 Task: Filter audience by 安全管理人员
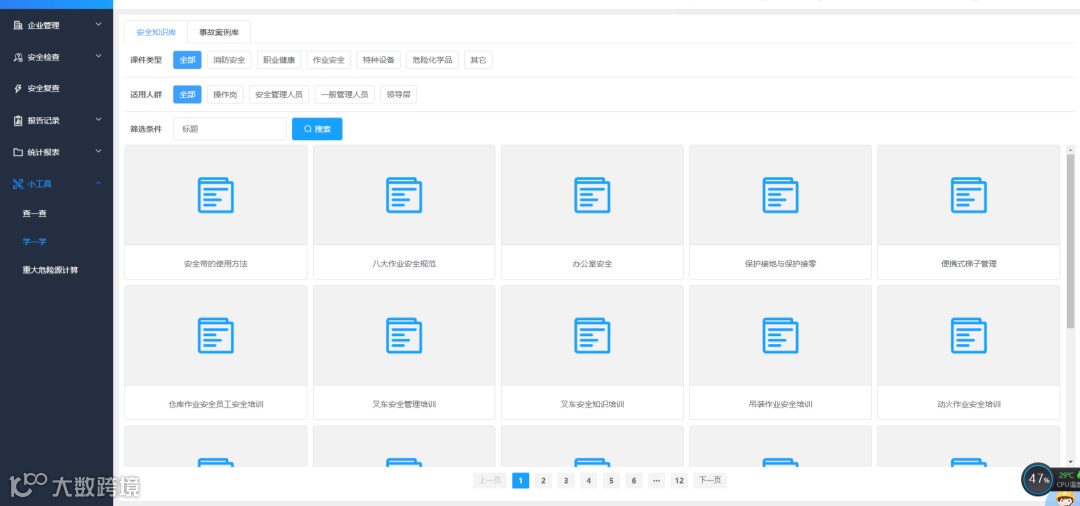pos(279,94)
